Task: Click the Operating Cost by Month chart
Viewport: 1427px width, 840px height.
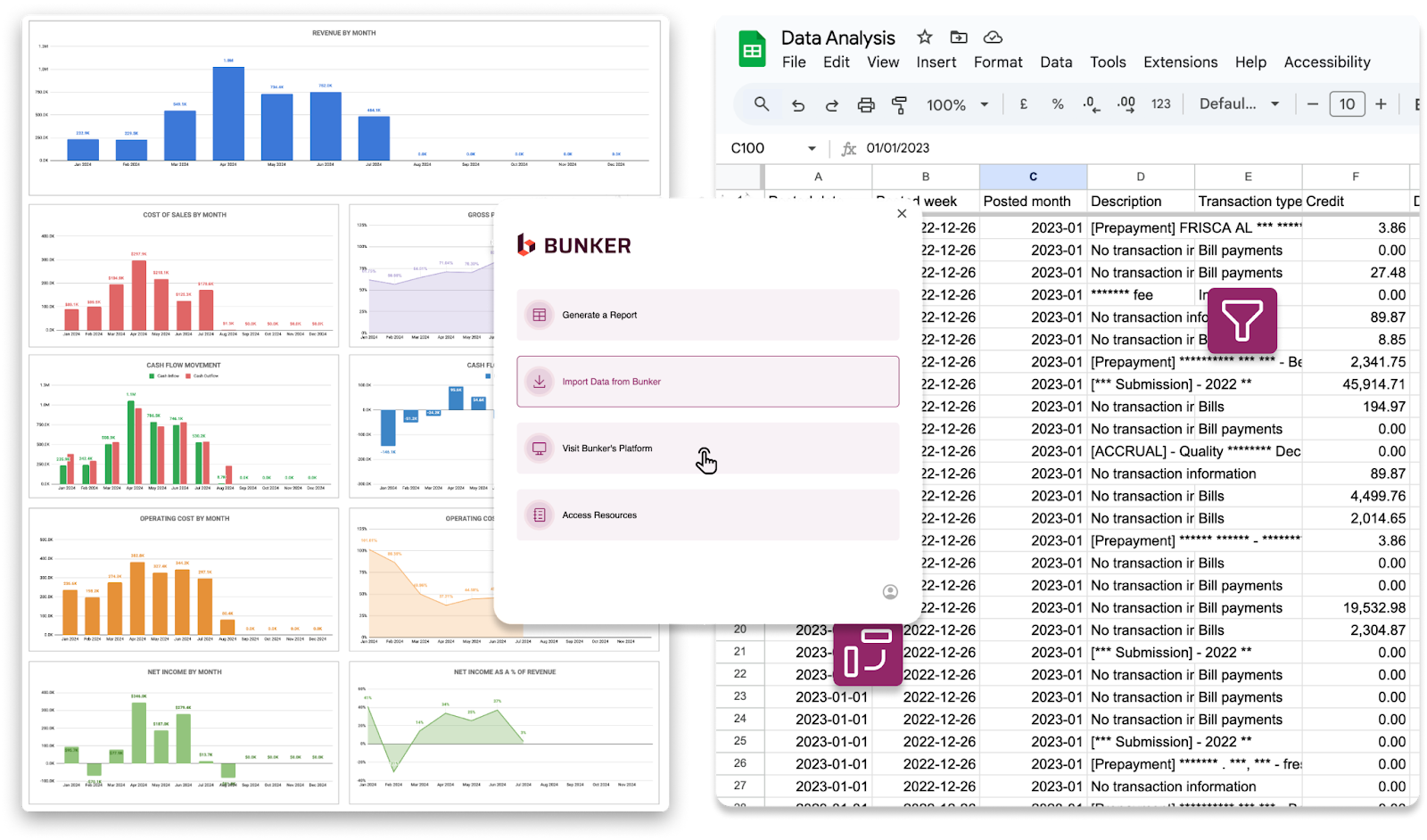Action: tap(184, 580)
